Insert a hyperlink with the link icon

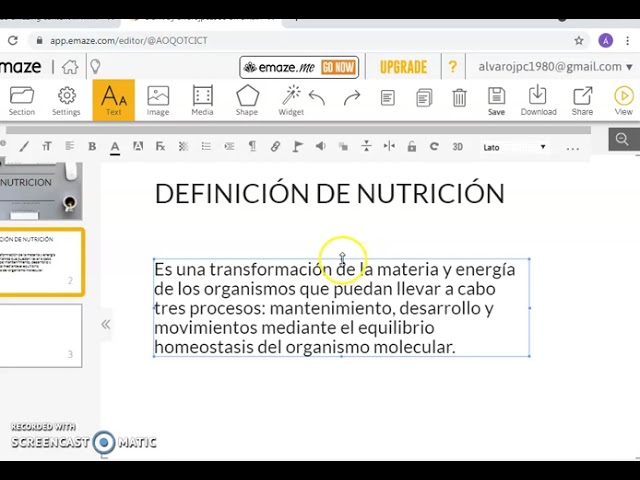click(x=275, y=146)
